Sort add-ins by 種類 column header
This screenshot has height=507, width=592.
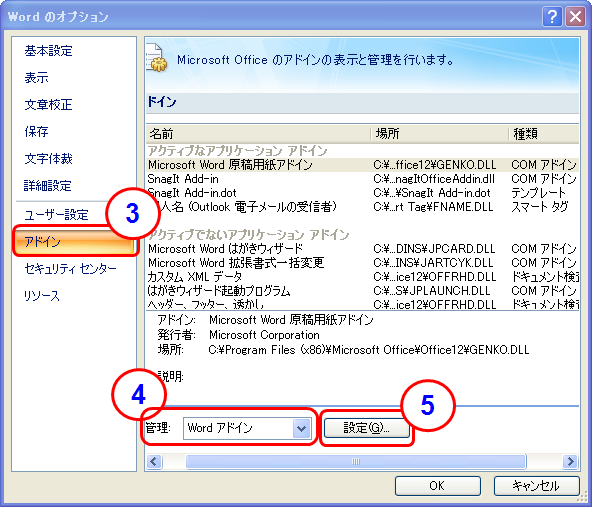(x=544, y=134)
